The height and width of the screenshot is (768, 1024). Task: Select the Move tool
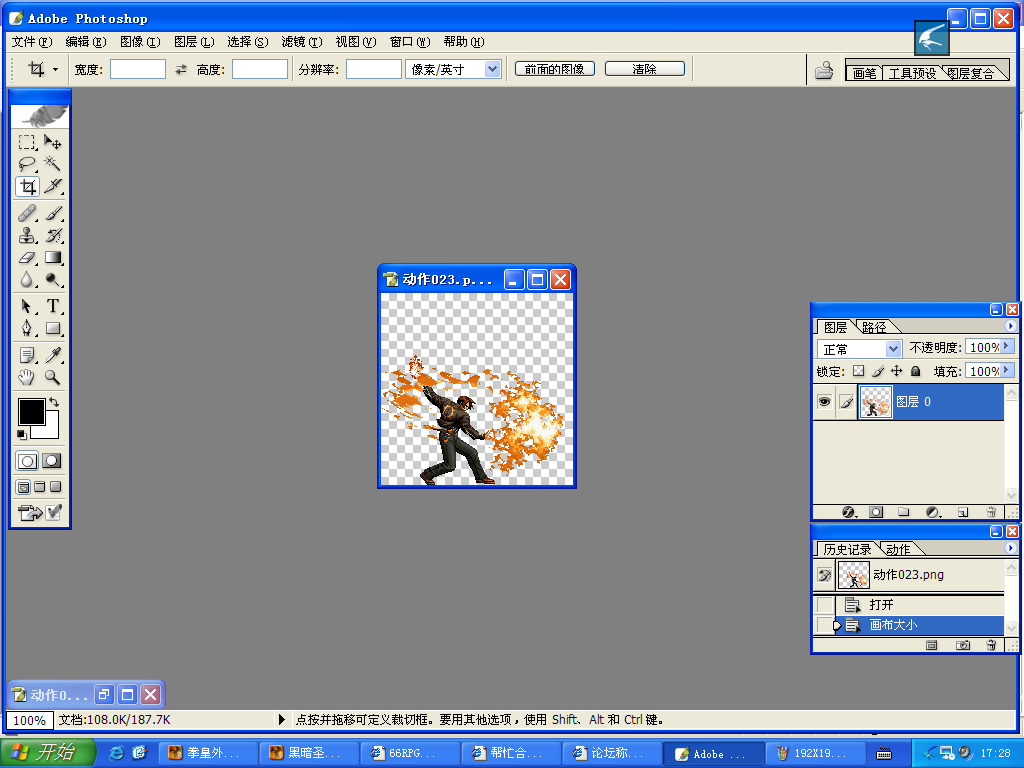[52, 142]
